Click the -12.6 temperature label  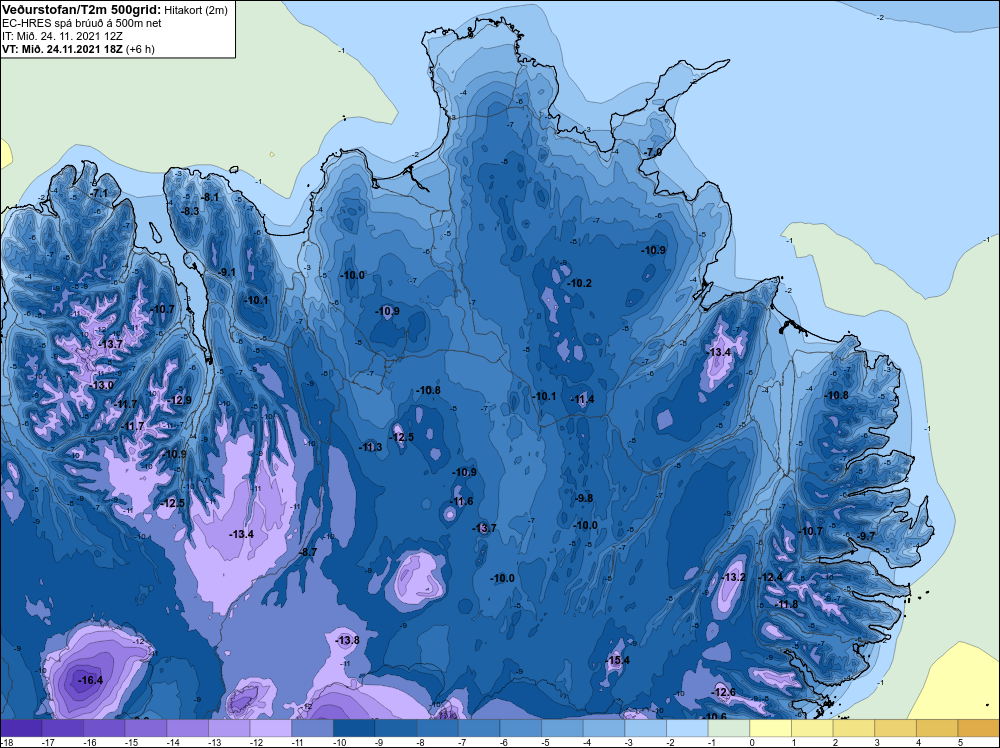click(x=723, y=692)
